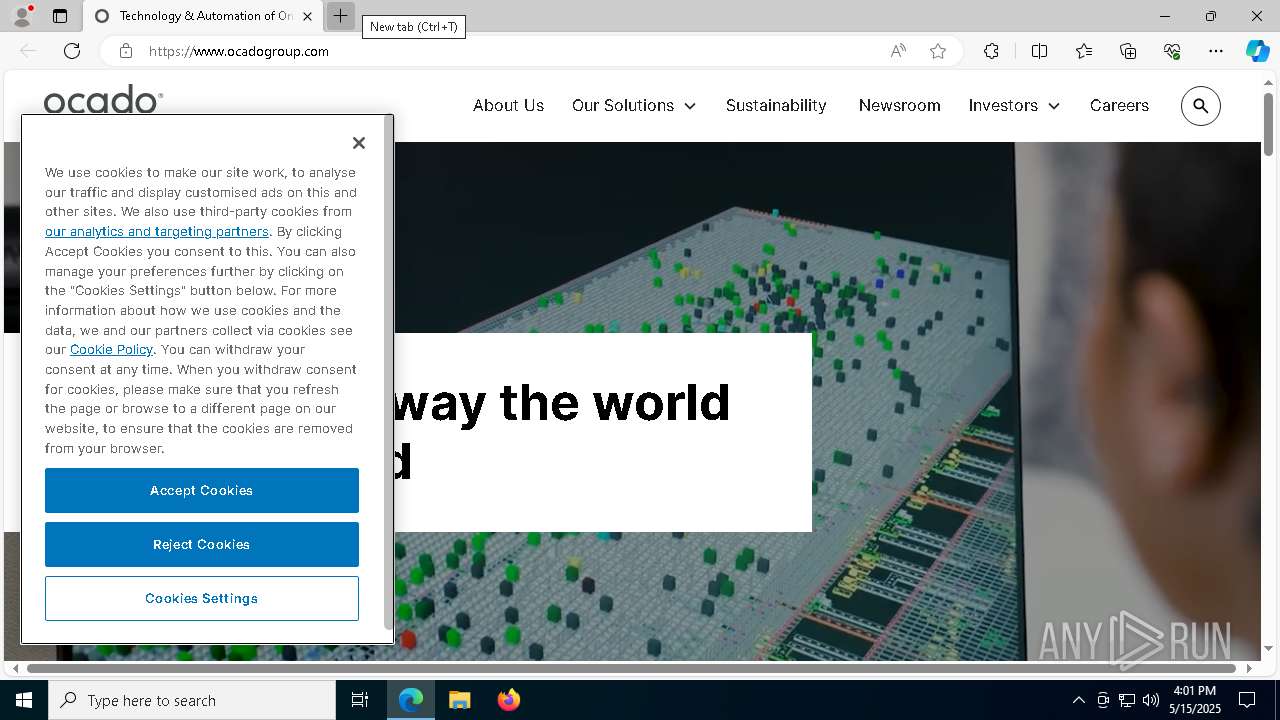
Task: Launch Firefox from the taskbar
Action: tap(508, 700)
